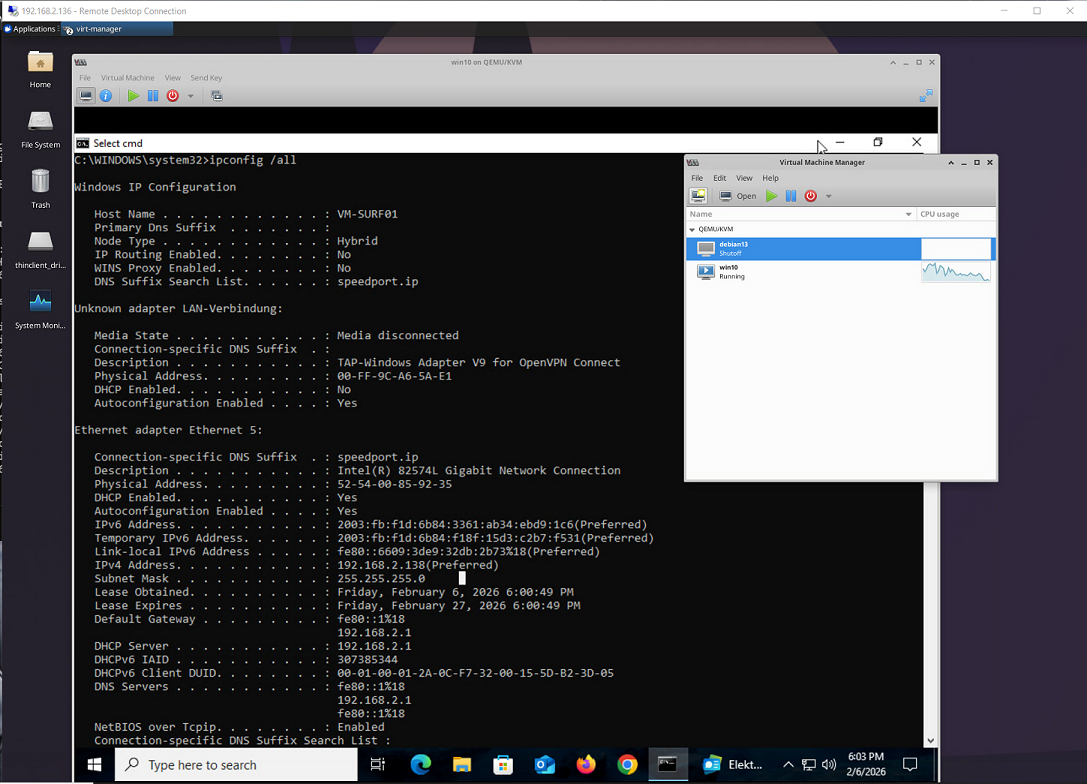Viewport: 1087px width, 784px height.
Task: Click the snapshots icon in the win10 viewer toolbar
Action: click(217, 96)
